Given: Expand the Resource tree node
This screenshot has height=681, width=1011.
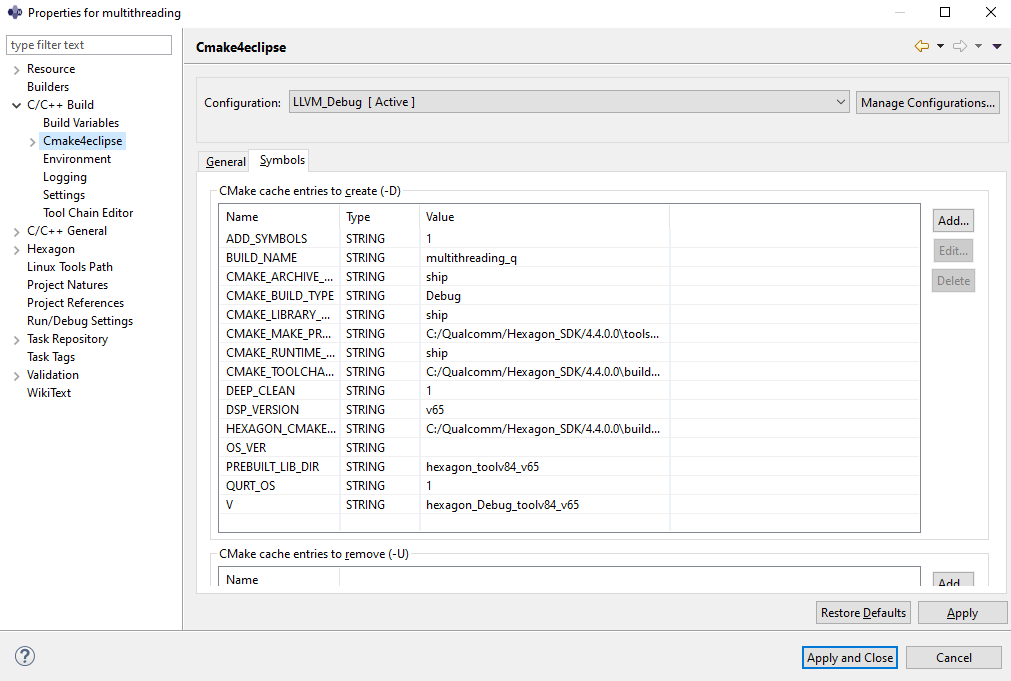Looking at the screenshot, I should pos(17,70).
